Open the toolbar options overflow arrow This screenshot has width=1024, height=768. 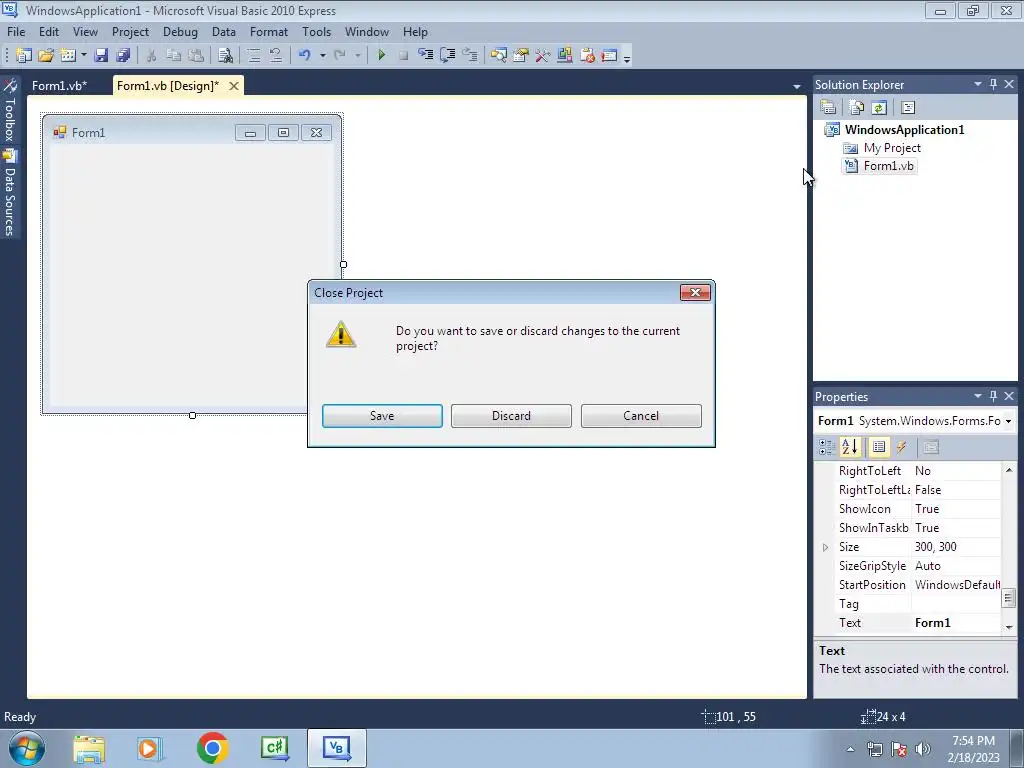[x=627, y=57]
